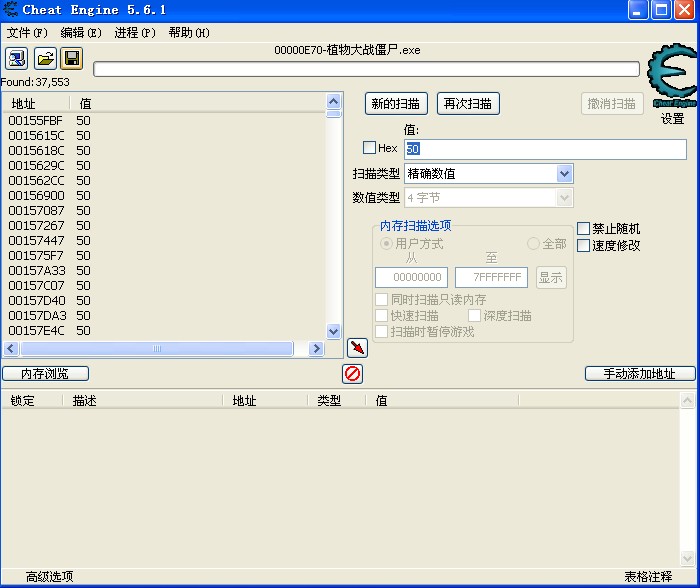Click the open folder icon in toolbar
This screenshot has height=588, width=700.
45,58
